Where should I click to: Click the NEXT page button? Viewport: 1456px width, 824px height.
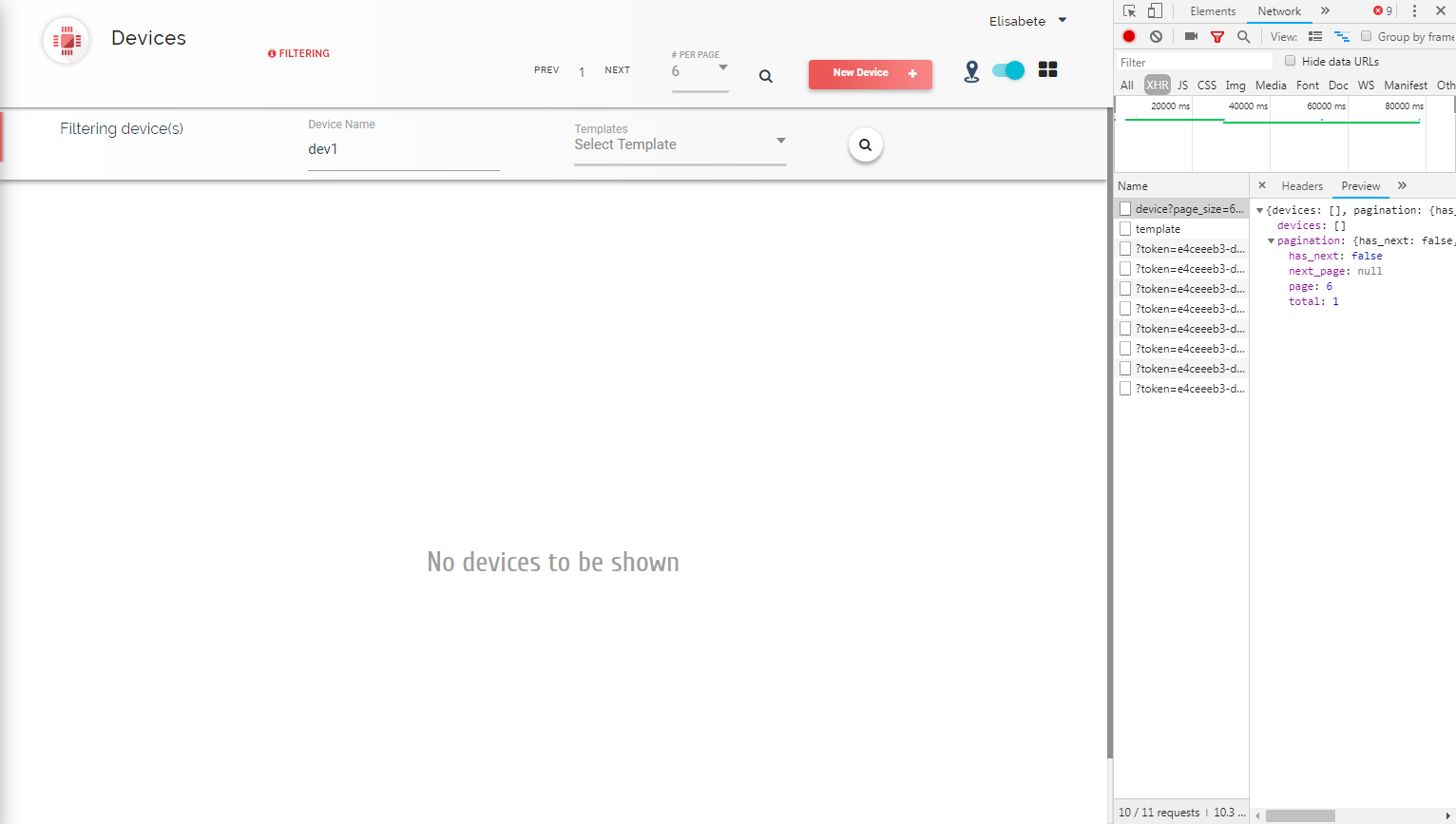click(618, 70)
